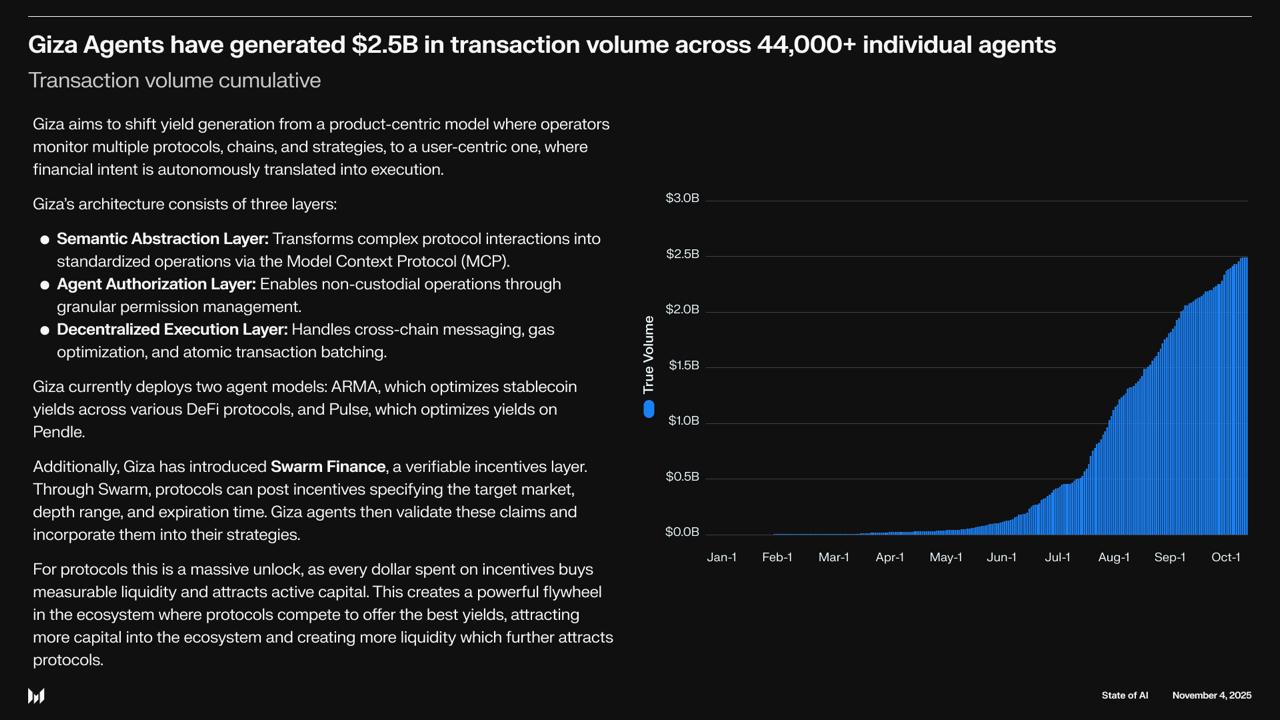Click the bold Agent Authorization Layer heading
Screen dimensions: 1280x720
tap(156, 284)
